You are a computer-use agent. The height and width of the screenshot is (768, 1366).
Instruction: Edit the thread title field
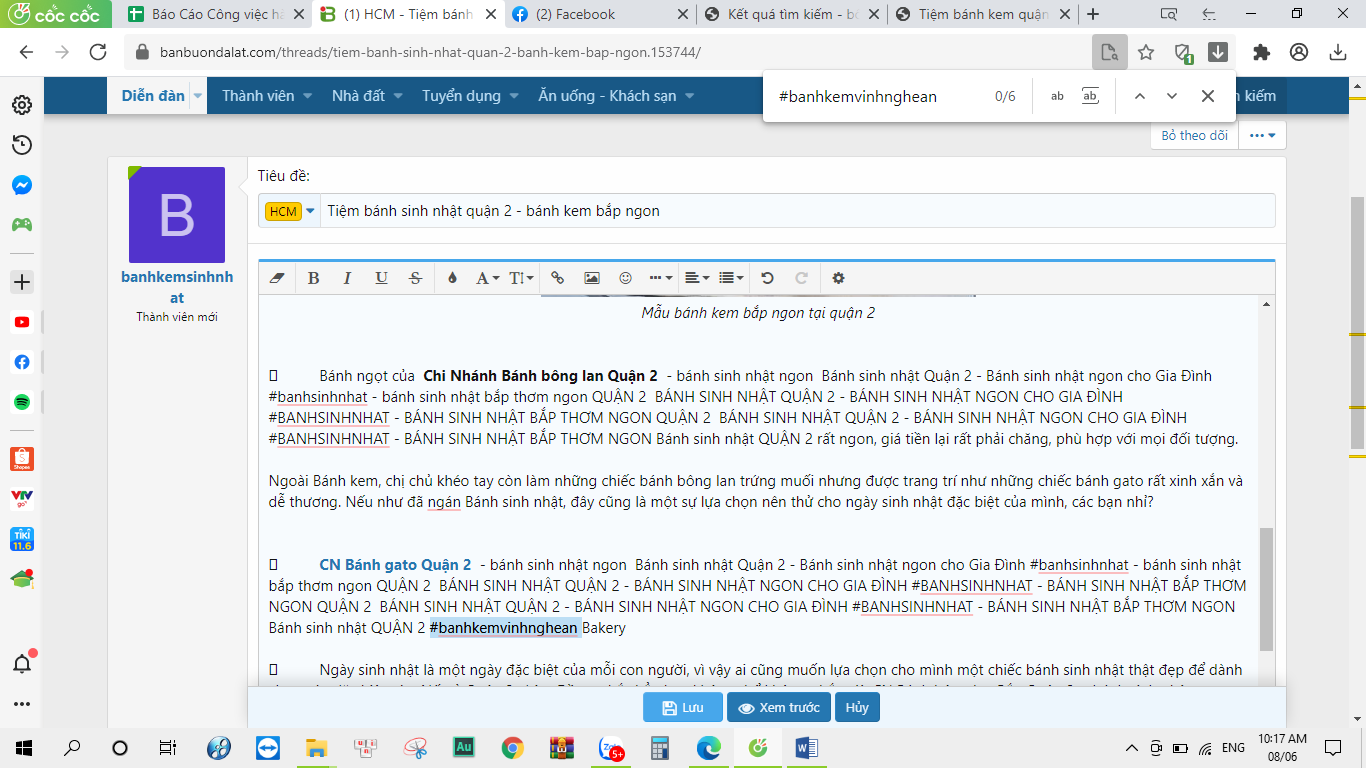pos(797,211)
